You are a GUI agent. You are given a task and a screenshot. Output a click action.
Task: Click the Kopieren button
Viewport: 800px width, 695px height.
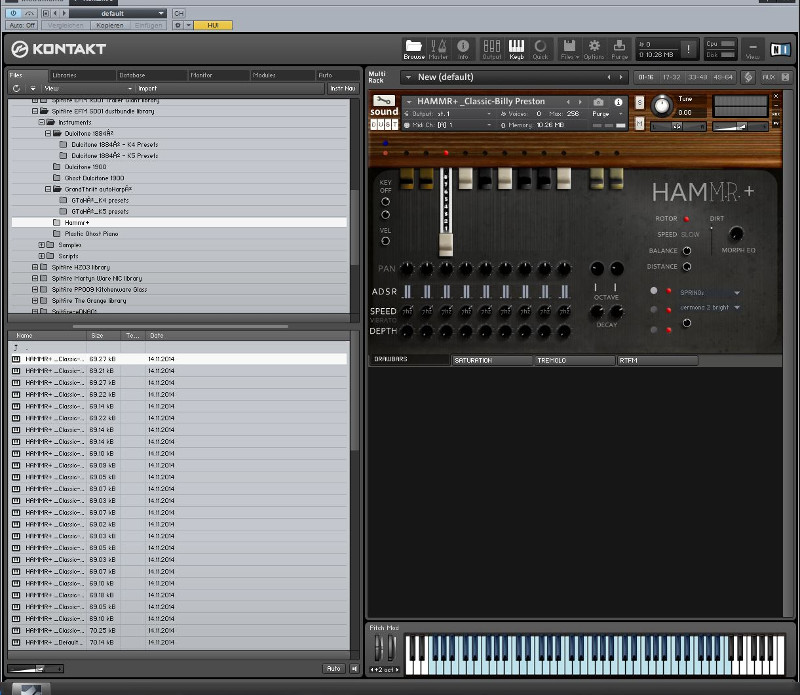(x=110, y=25)
